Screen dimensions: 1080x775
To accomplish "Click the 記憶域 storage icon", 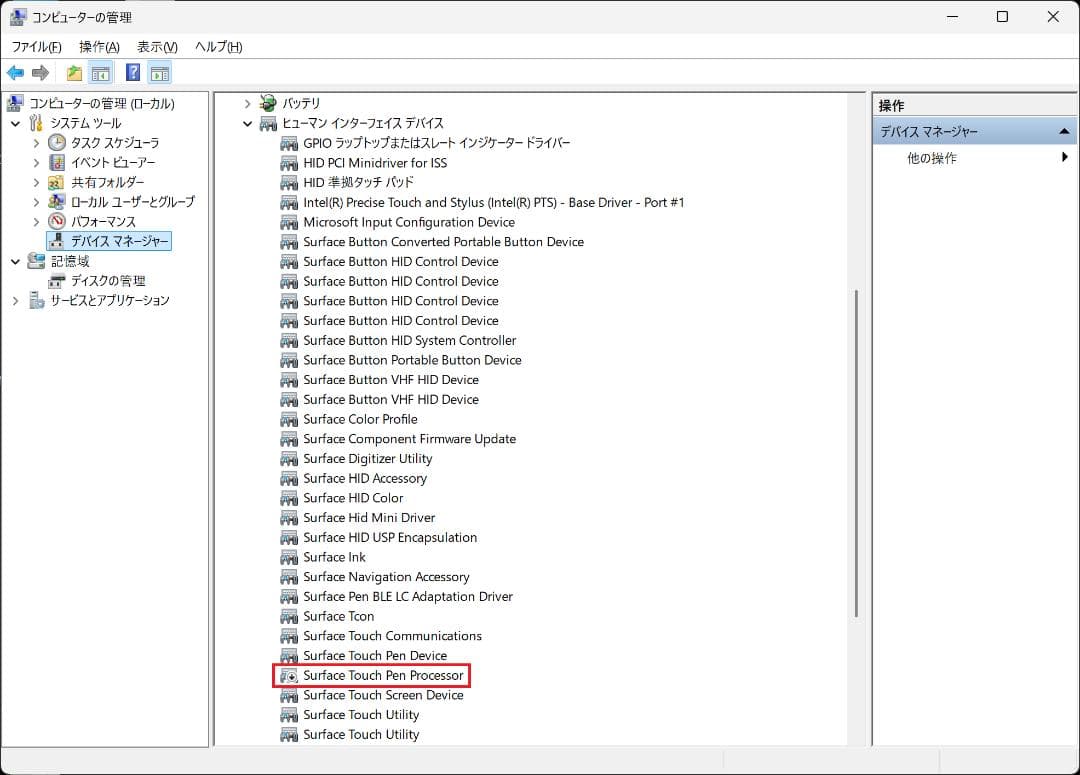I will coord(36,261).
